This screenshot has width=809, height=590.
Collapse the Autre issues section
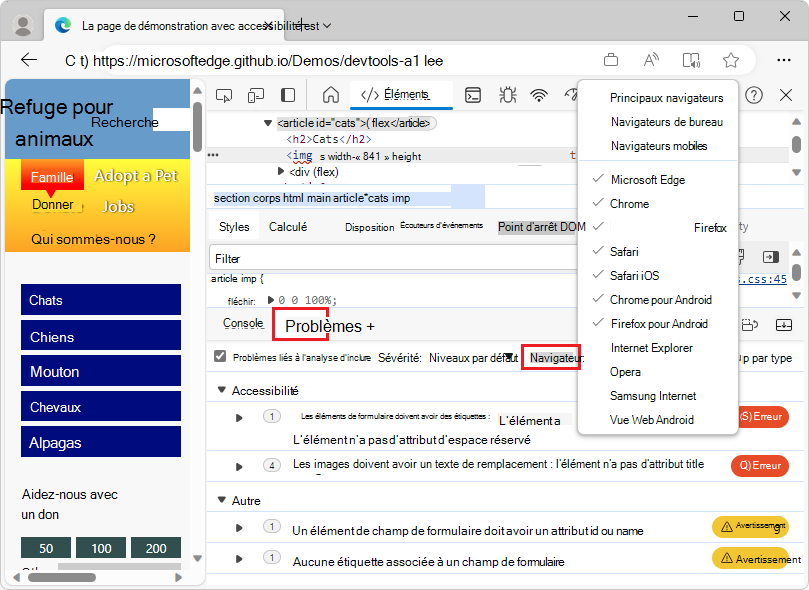[x=222, y=500]
